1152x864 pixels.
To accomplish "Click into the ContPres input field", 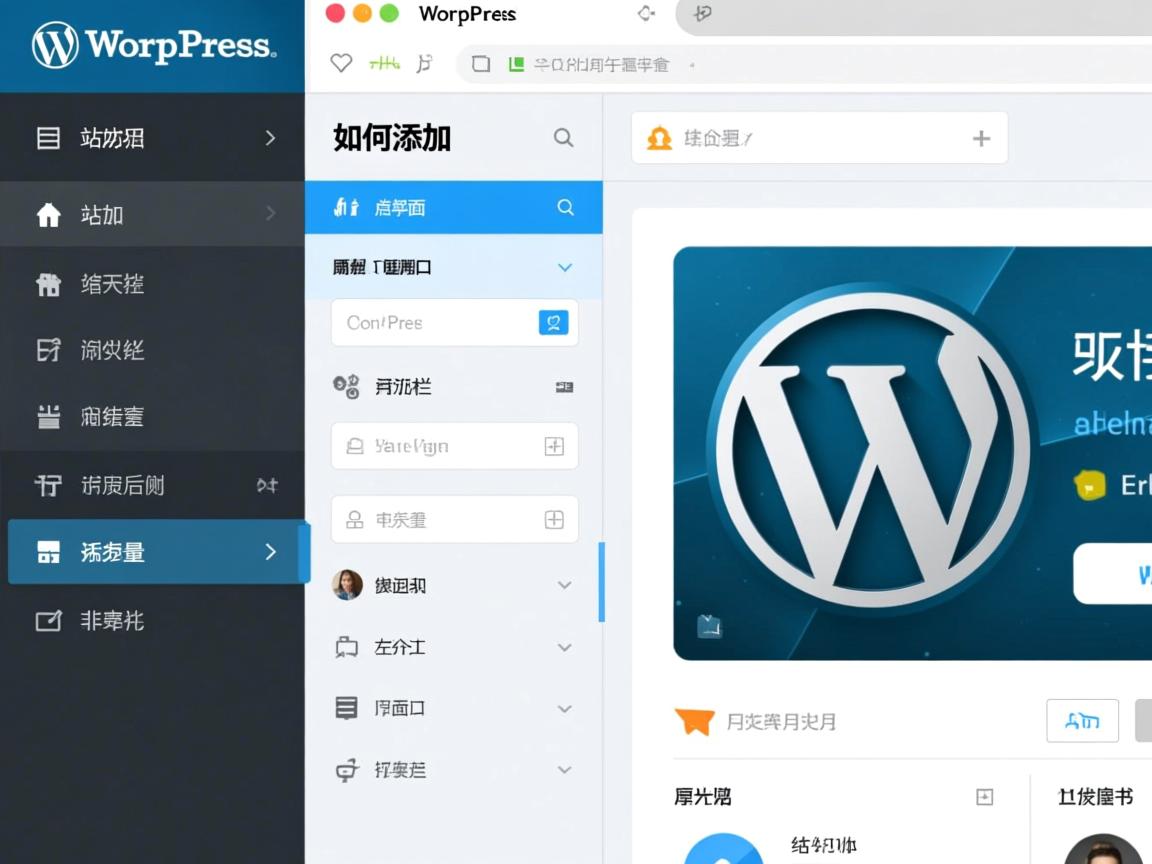I will click(x=440, y=322).
